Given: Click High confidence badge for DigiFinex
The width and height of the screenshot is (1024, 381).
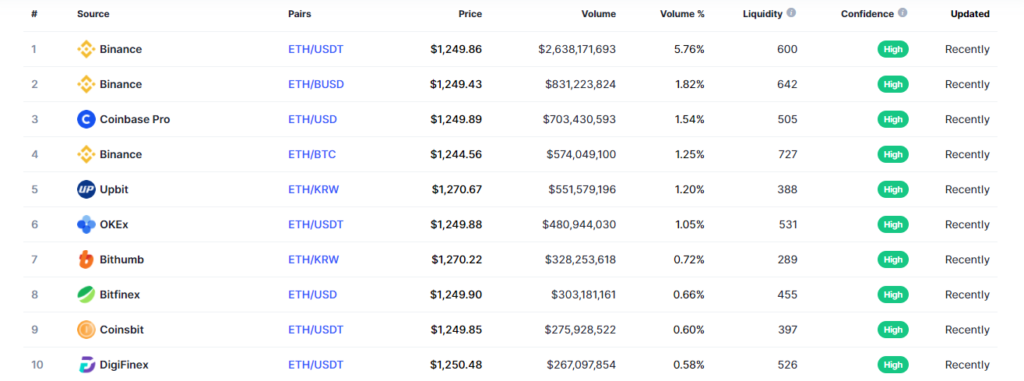Looking at the screenshot, I should (x=893, y=365).
